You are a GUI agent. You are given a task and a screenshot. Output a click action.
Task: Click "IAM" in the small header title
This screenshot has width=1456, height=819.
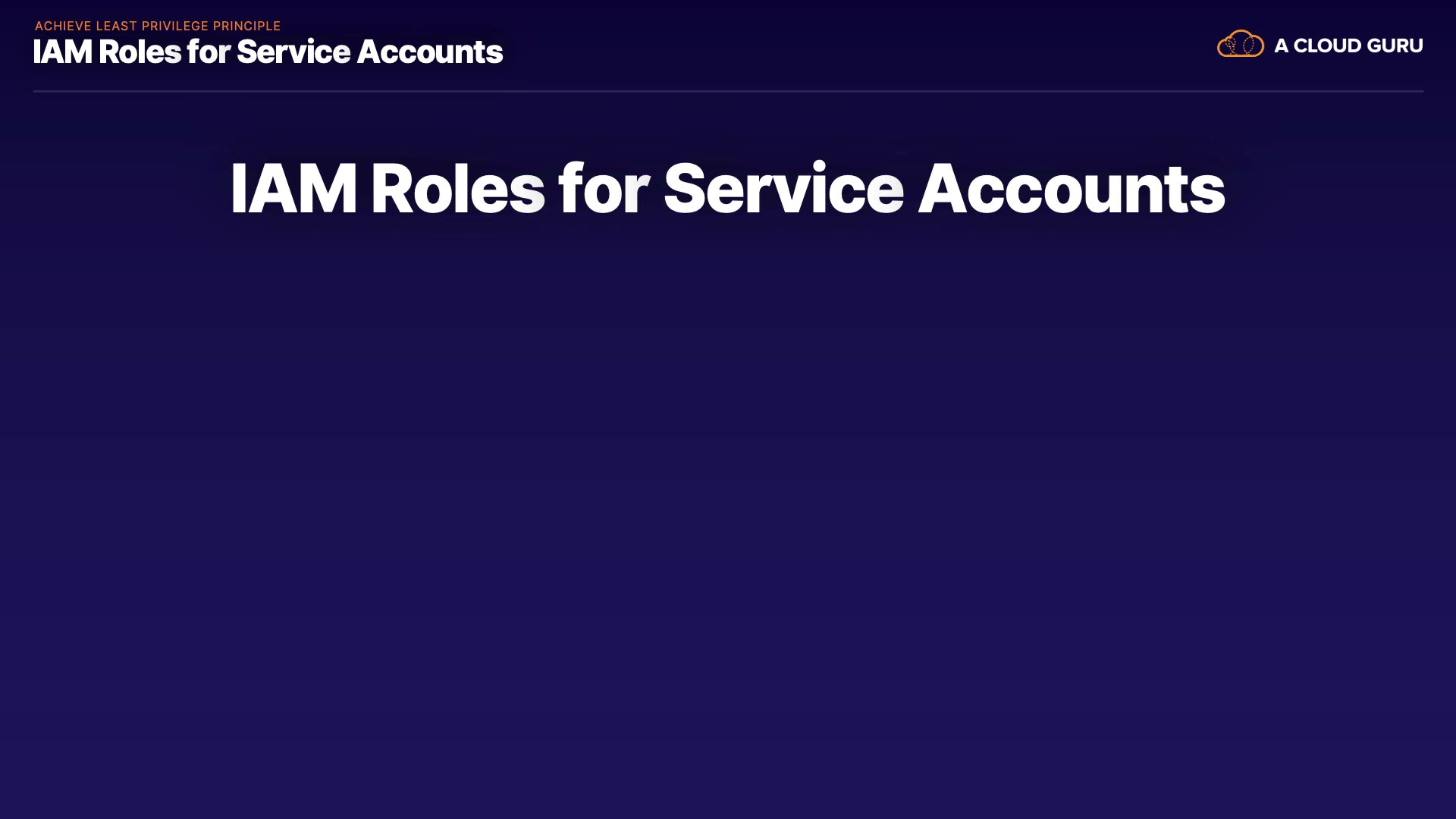click(x=62, y=52)
